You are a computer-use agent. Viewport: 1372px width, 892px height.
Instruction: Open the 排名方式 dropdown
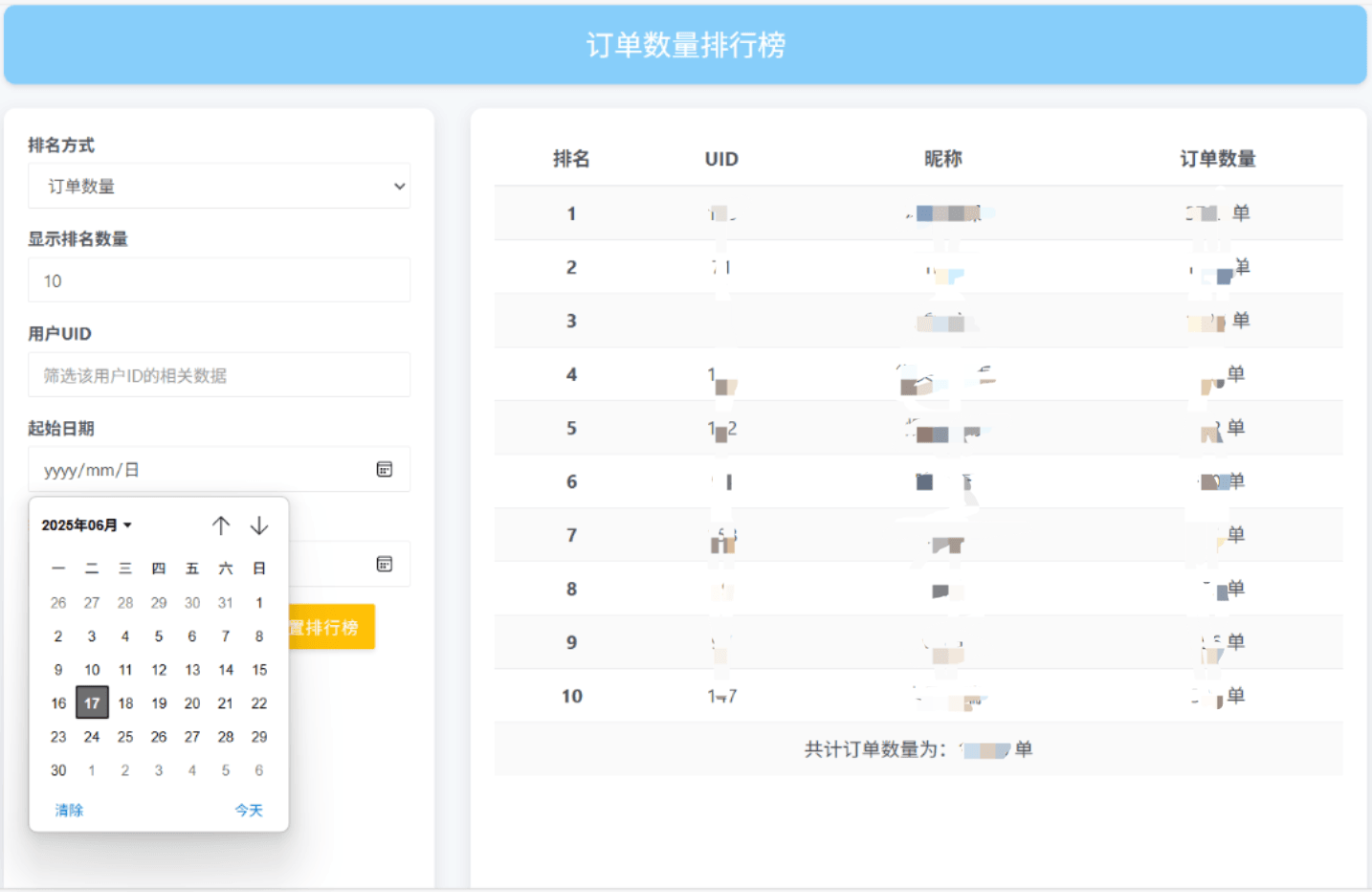pos(219,186)
